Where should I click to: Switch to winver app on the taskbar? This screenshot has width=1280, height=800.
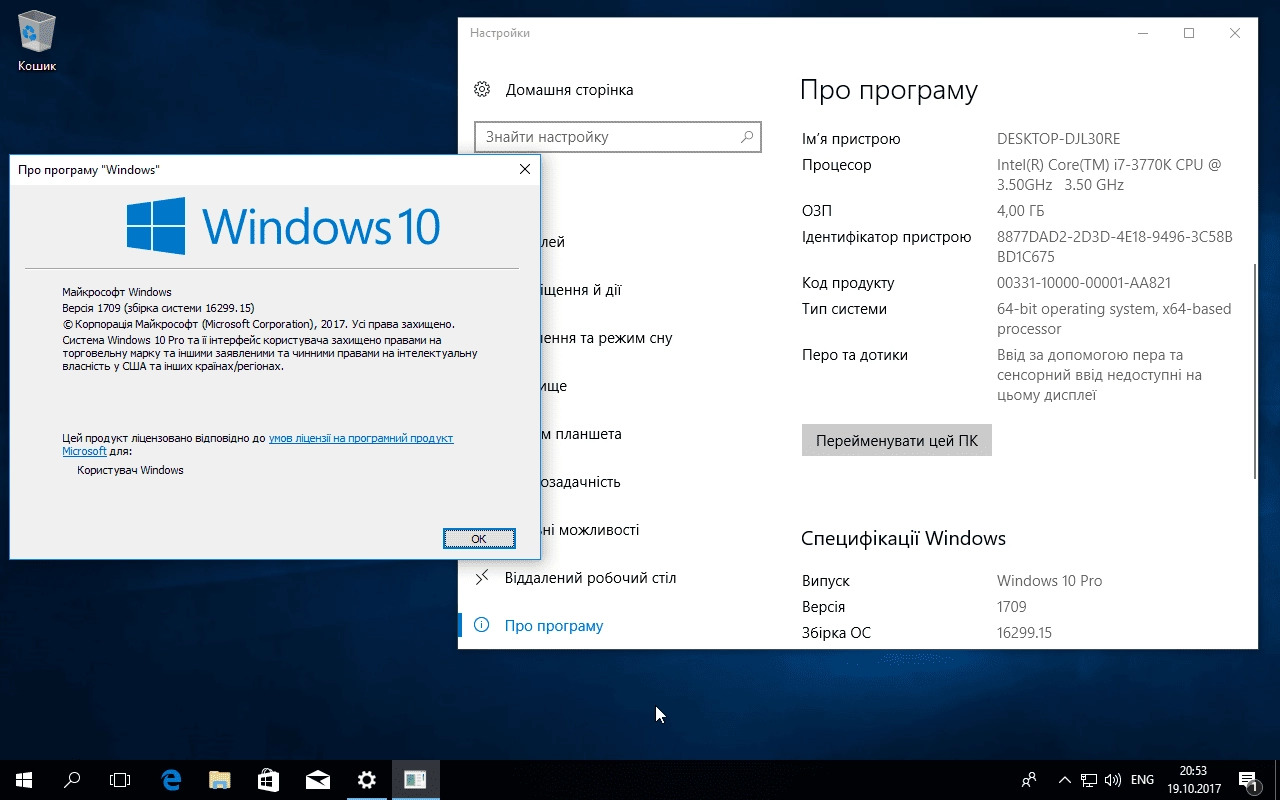(416, 779)
